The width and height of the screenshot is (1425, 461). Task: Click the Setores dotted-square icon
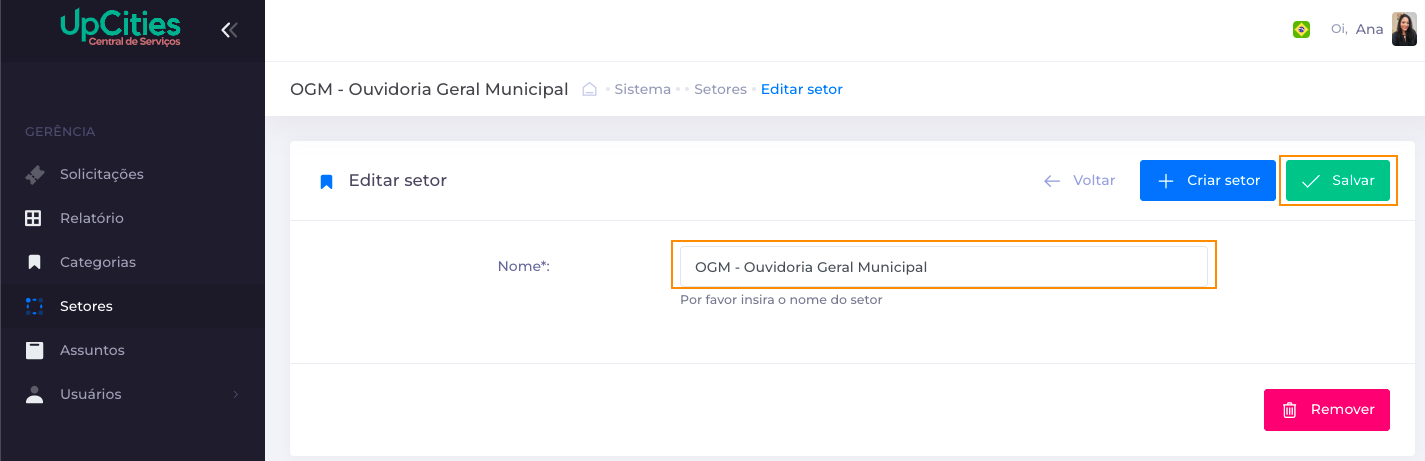(x=34, y=306)
